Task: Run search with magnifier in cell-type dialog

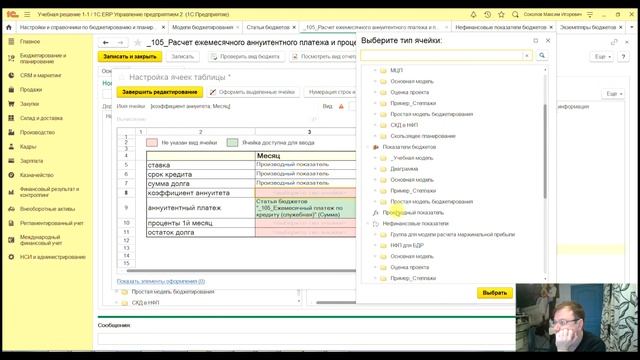Action: [x=542, y=56]
